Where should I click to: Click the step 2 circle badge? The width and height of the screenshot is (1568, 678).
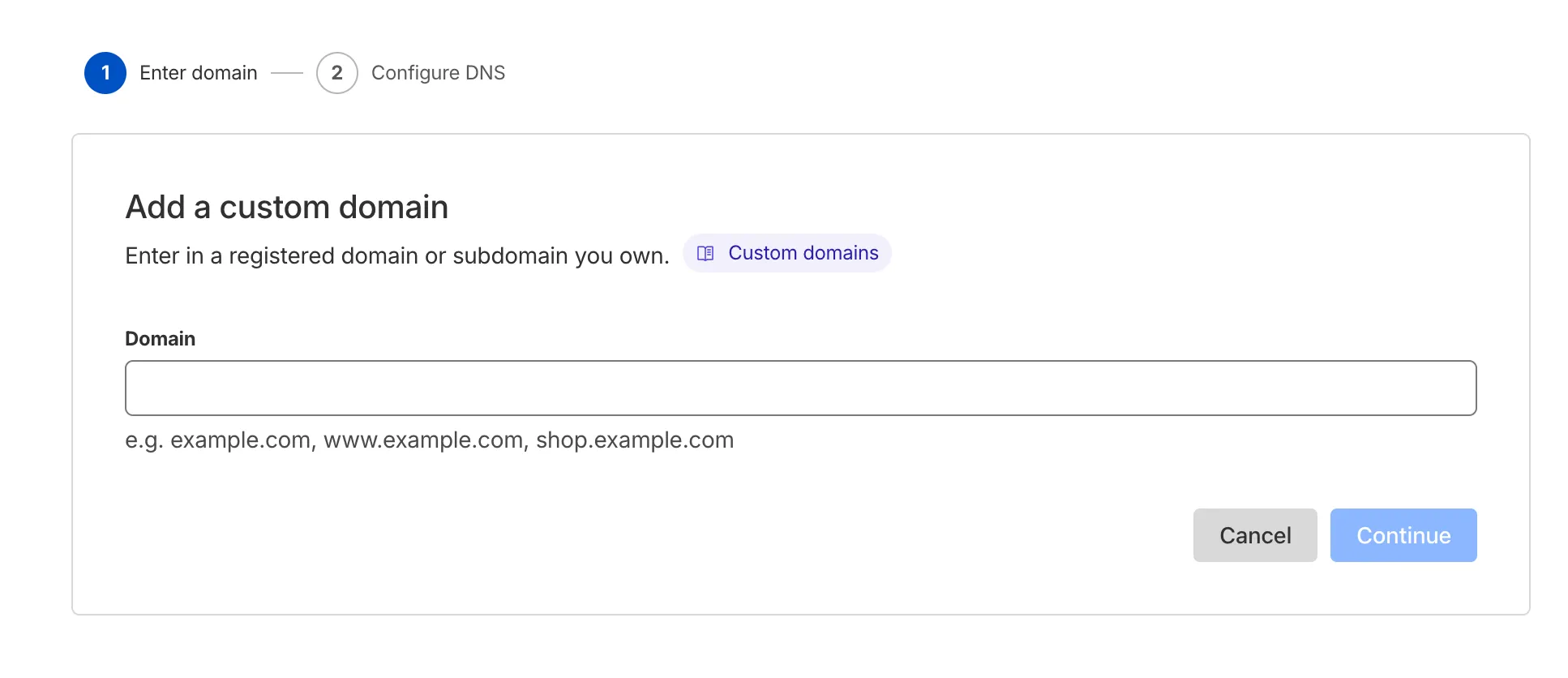click(337, 73)
